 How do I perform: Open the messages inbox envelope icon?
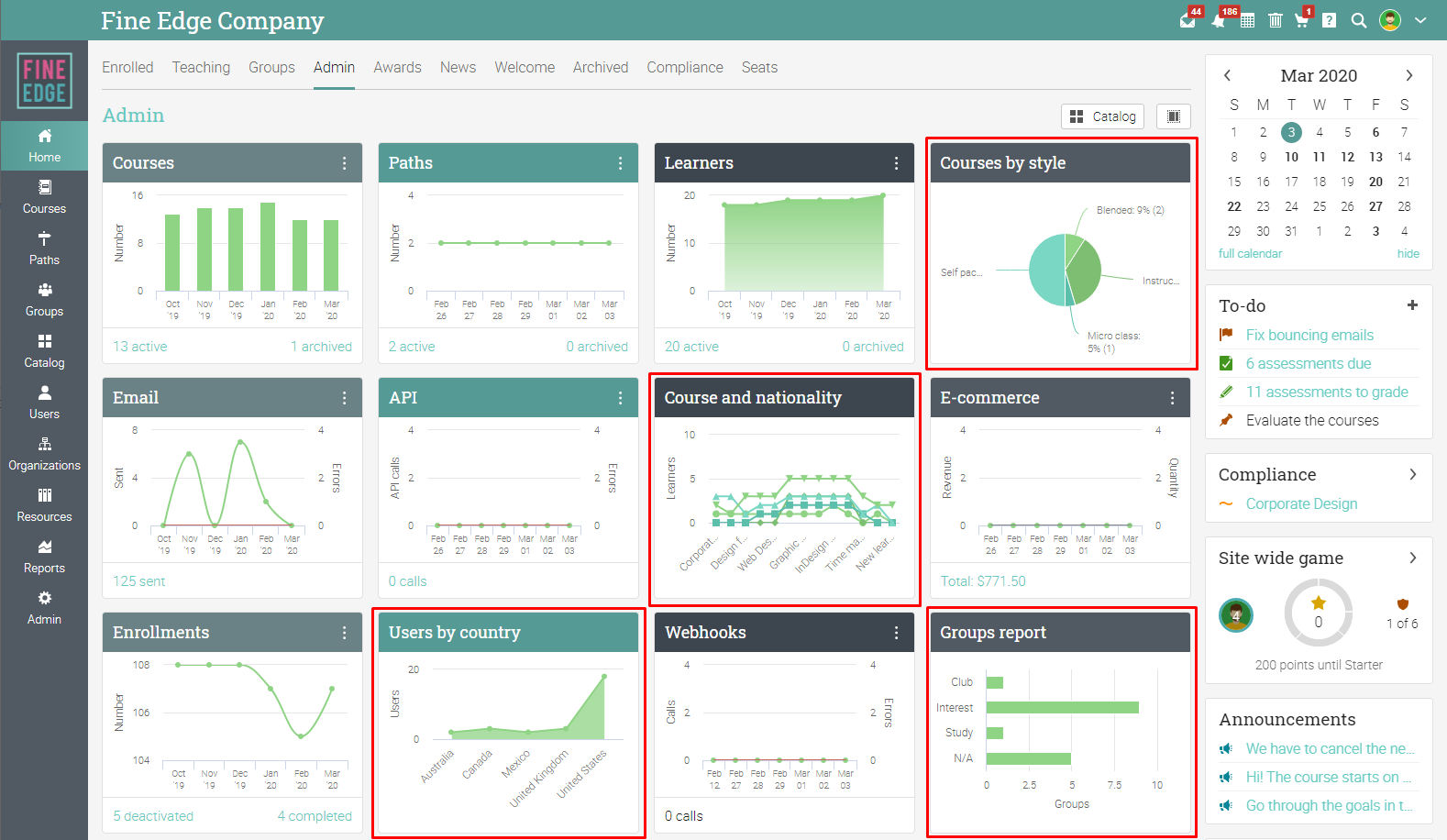1187,21
